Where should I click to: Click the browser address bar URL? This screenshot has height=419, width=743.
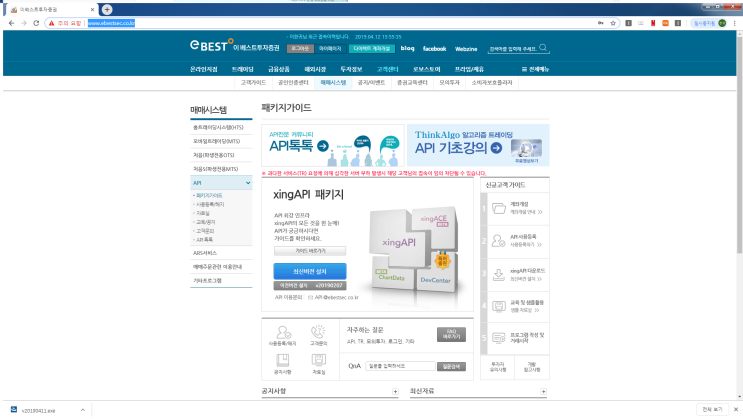pyautogui.click(x=111, y=23)
